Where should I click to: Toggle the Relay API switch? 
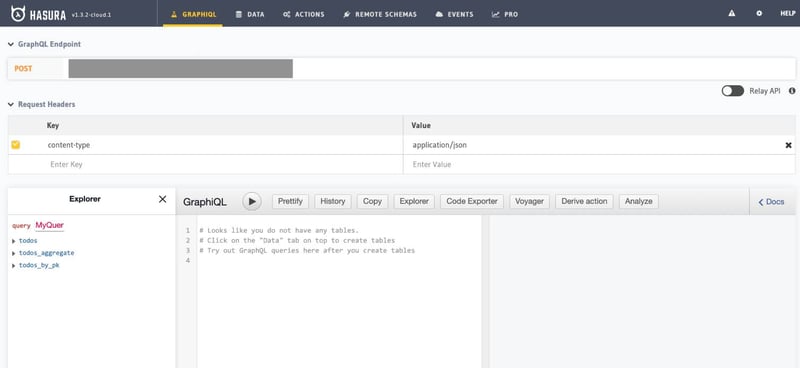[732, 91]
